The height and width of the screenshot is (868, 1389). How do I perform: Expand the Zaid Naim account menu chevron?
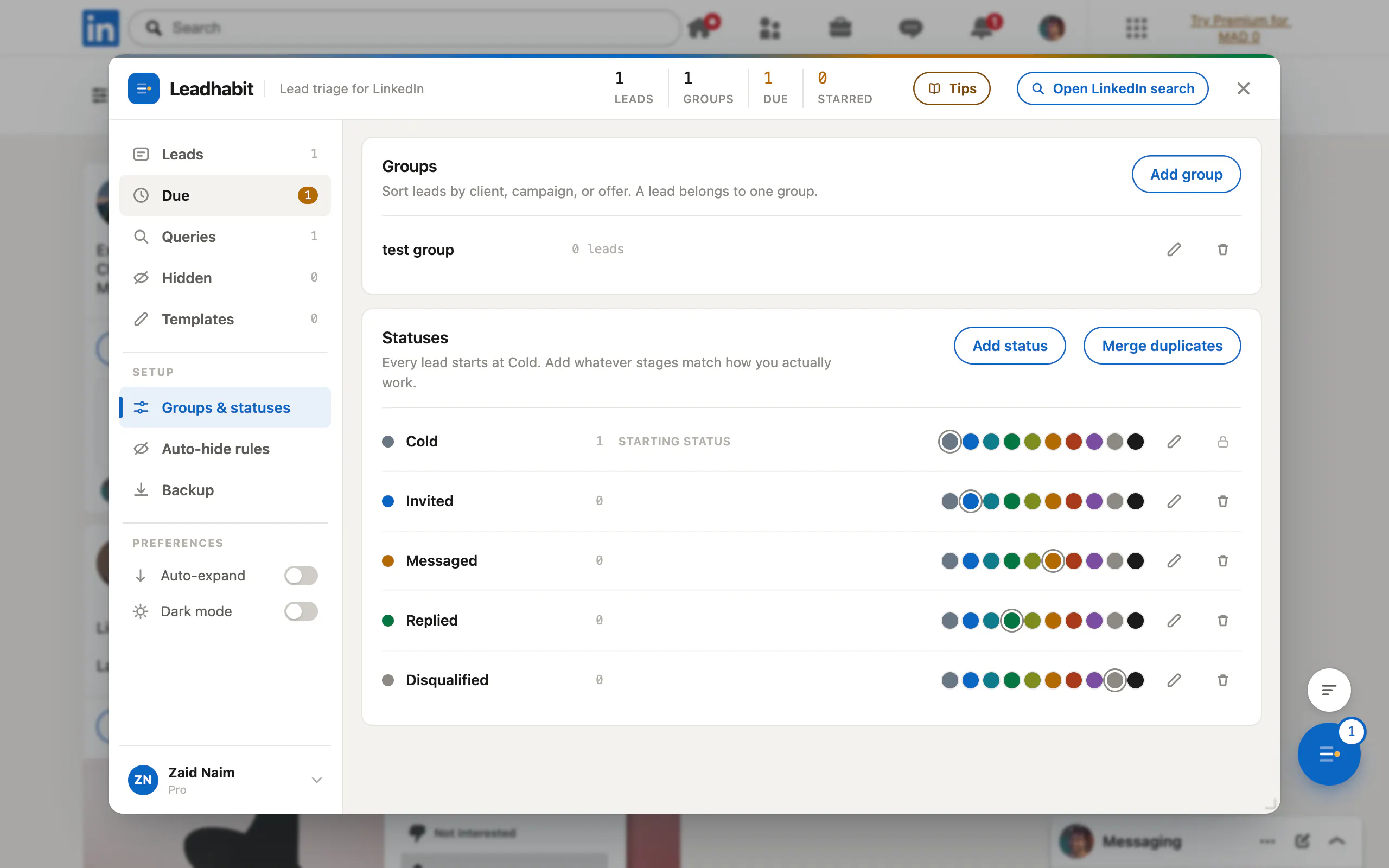316,780
